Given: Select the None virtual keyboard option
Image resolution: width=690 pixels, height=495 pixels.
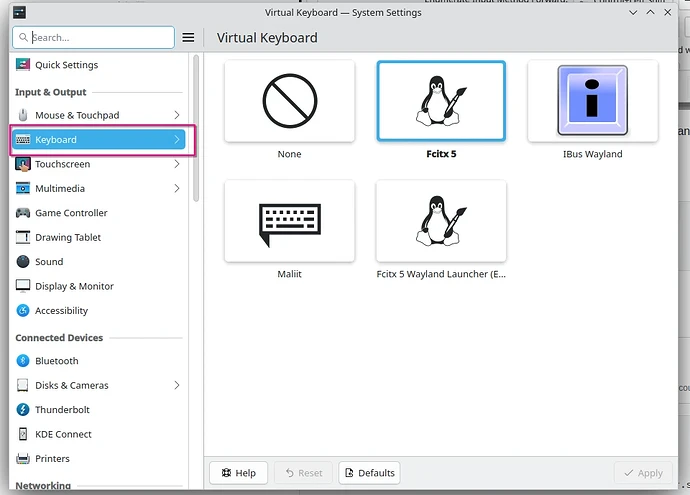Looking at the screenshot, I should [289, 101].
